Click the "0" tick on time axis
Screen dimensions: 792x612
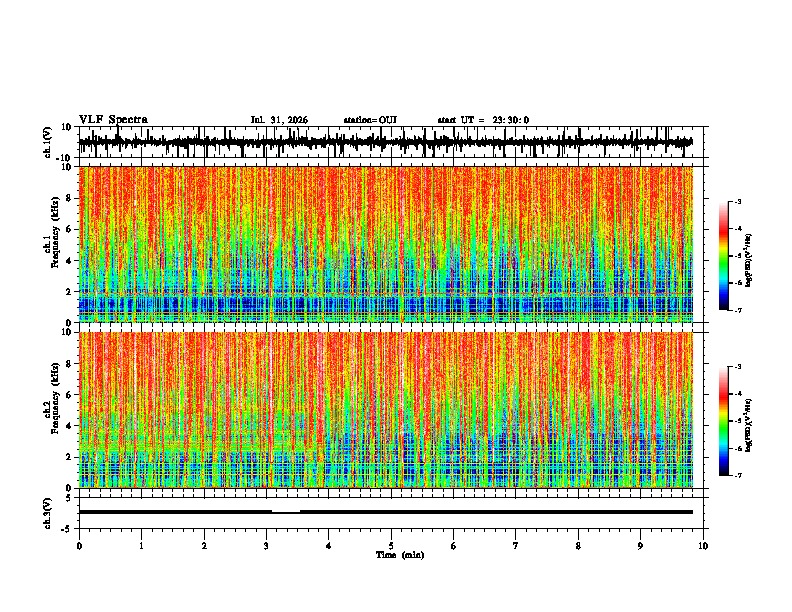[79, 546]
